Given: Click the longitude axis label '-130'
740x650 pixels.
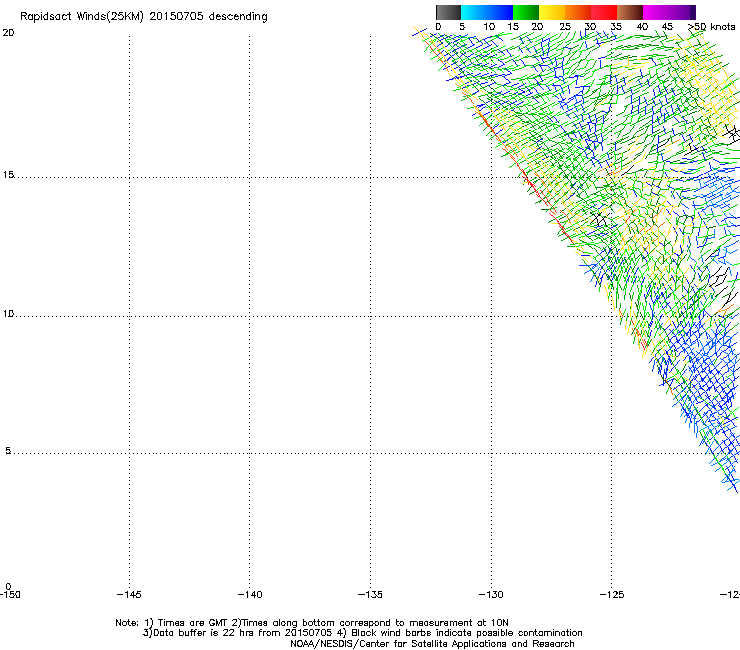Looking at the screenshot, I should click(491, 594).
